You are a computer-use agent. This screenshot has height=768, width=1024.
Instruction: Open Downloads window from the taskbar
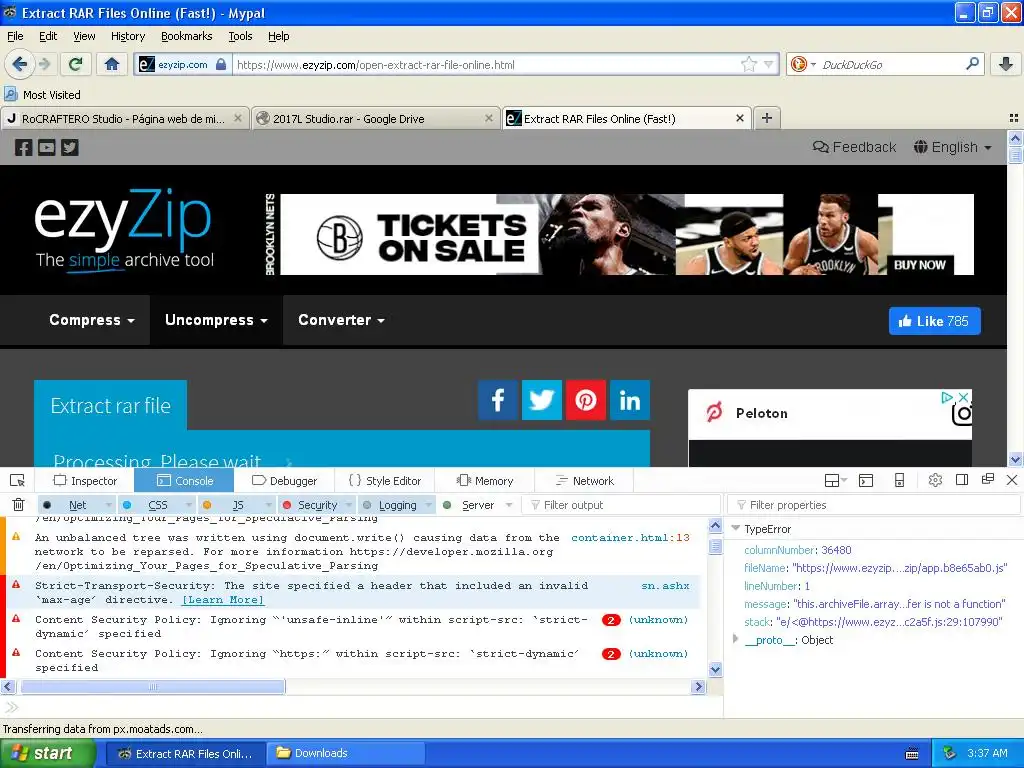(x=345, y=753)
